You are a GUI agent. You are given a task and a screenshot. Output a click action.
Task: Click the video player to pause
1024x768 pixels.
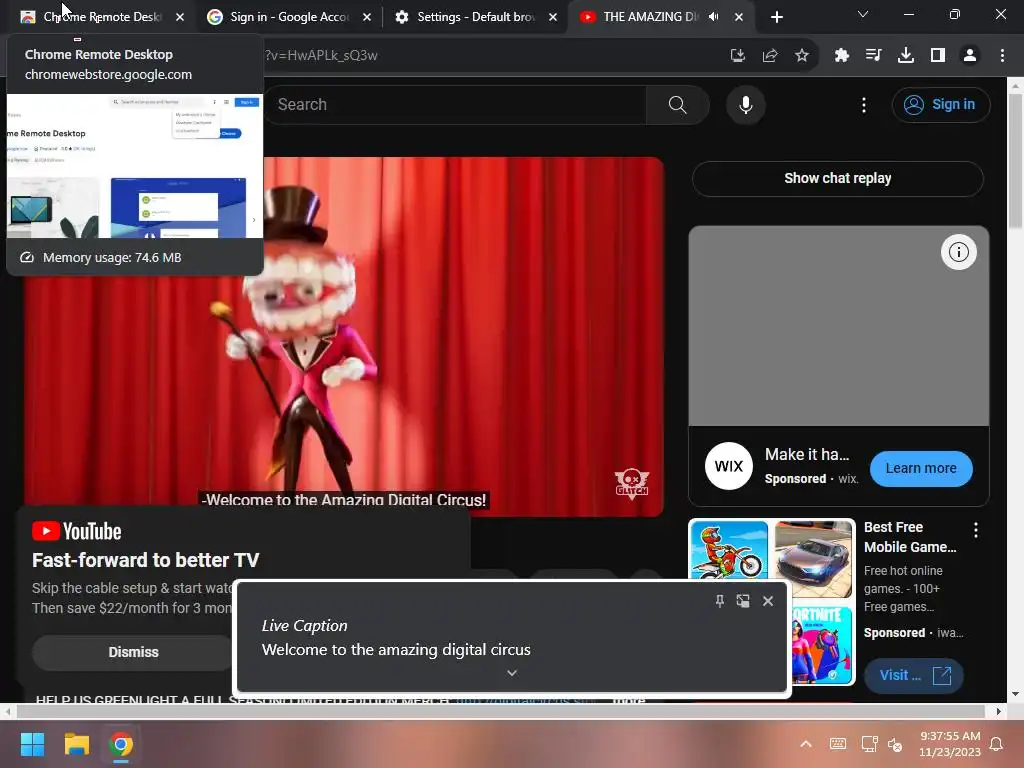coord(344,336)
